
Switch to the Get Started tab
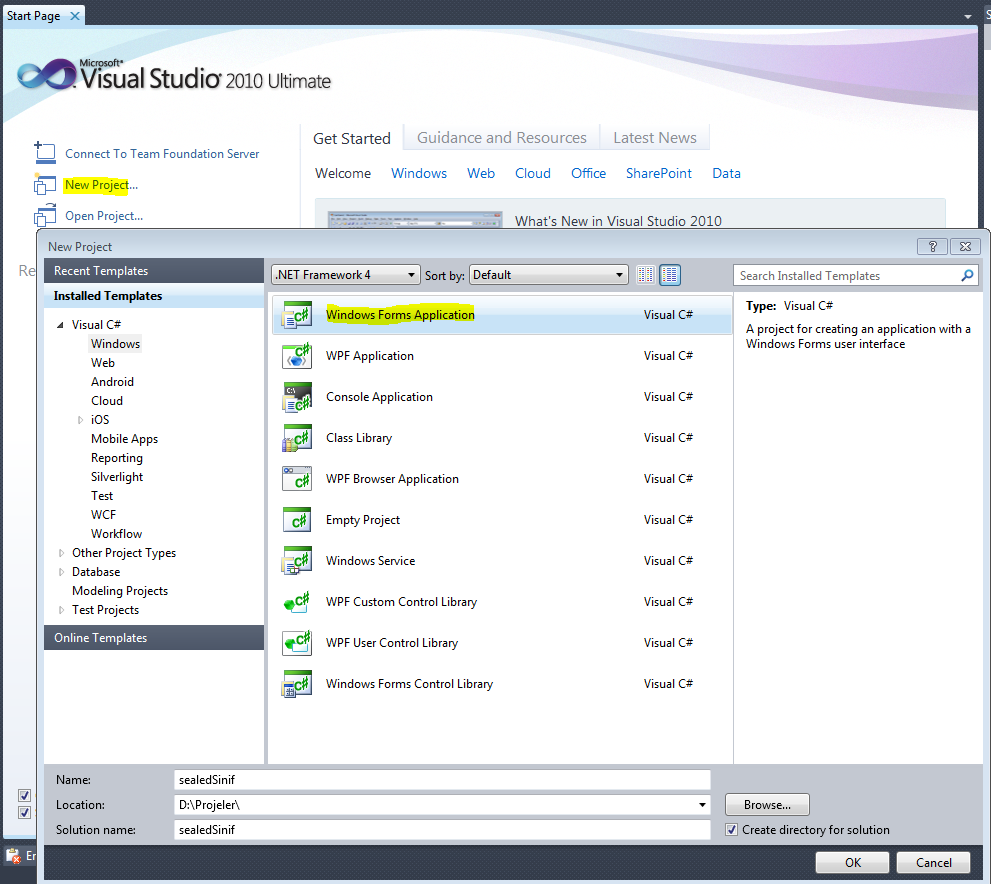point(352,138)
